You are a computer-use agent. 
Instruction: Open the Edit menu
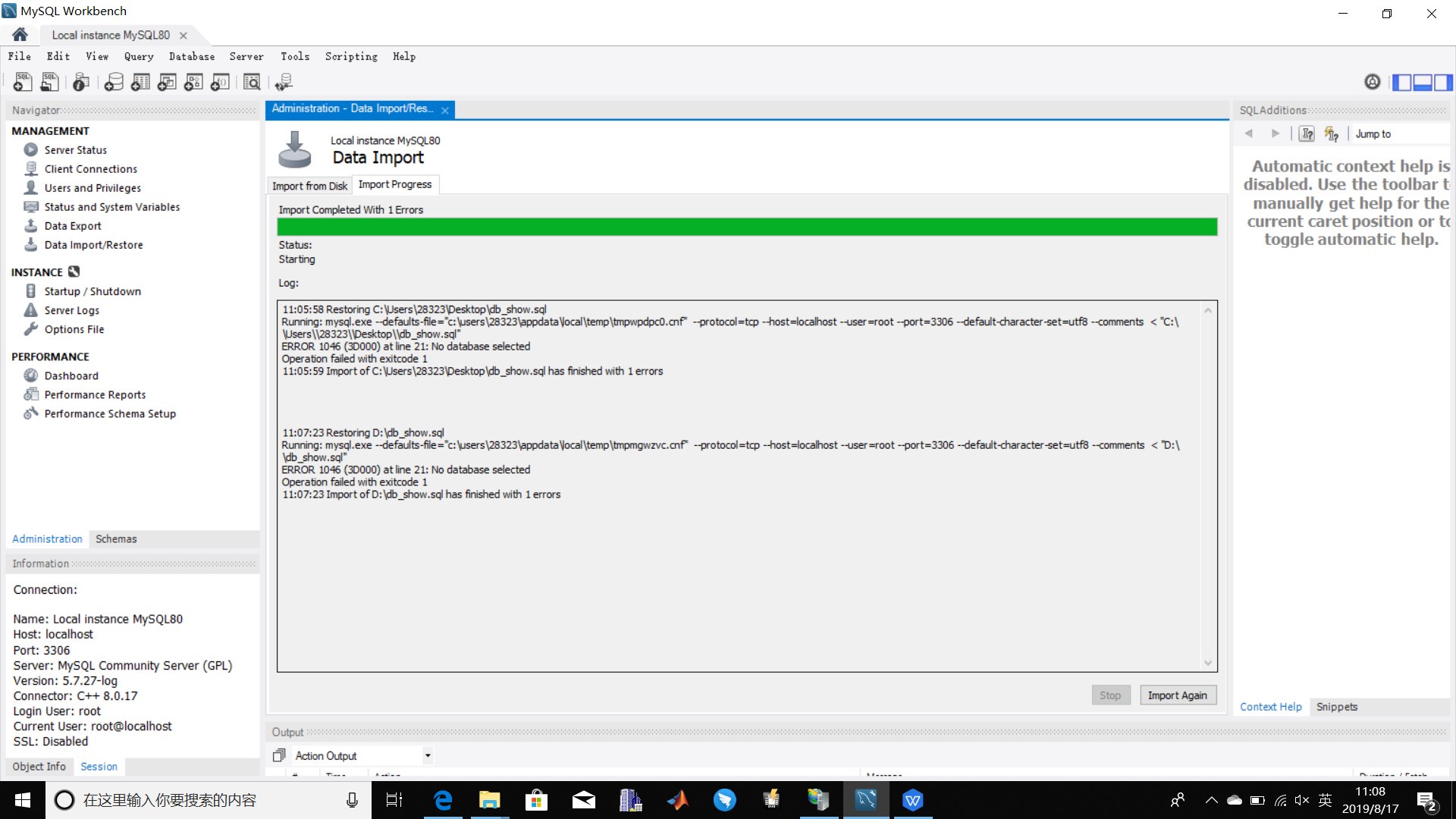pos(58,56)
